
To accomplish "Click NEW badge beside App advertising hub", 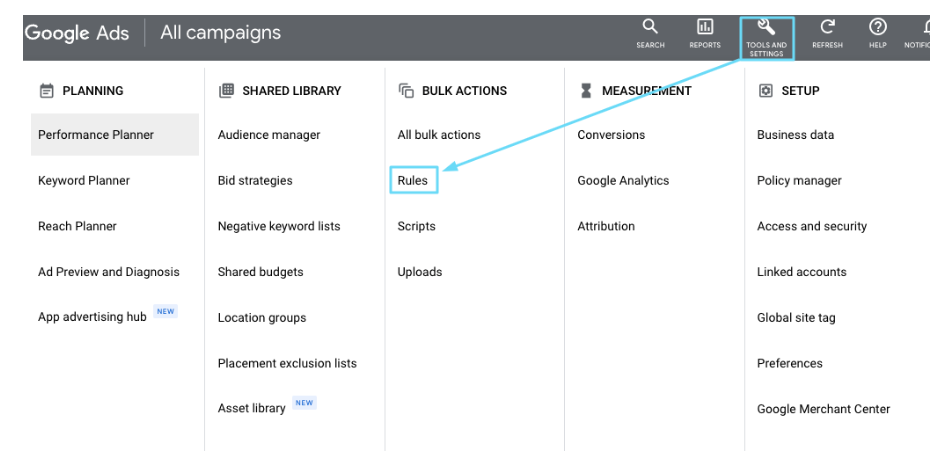I will pos(165,311).
